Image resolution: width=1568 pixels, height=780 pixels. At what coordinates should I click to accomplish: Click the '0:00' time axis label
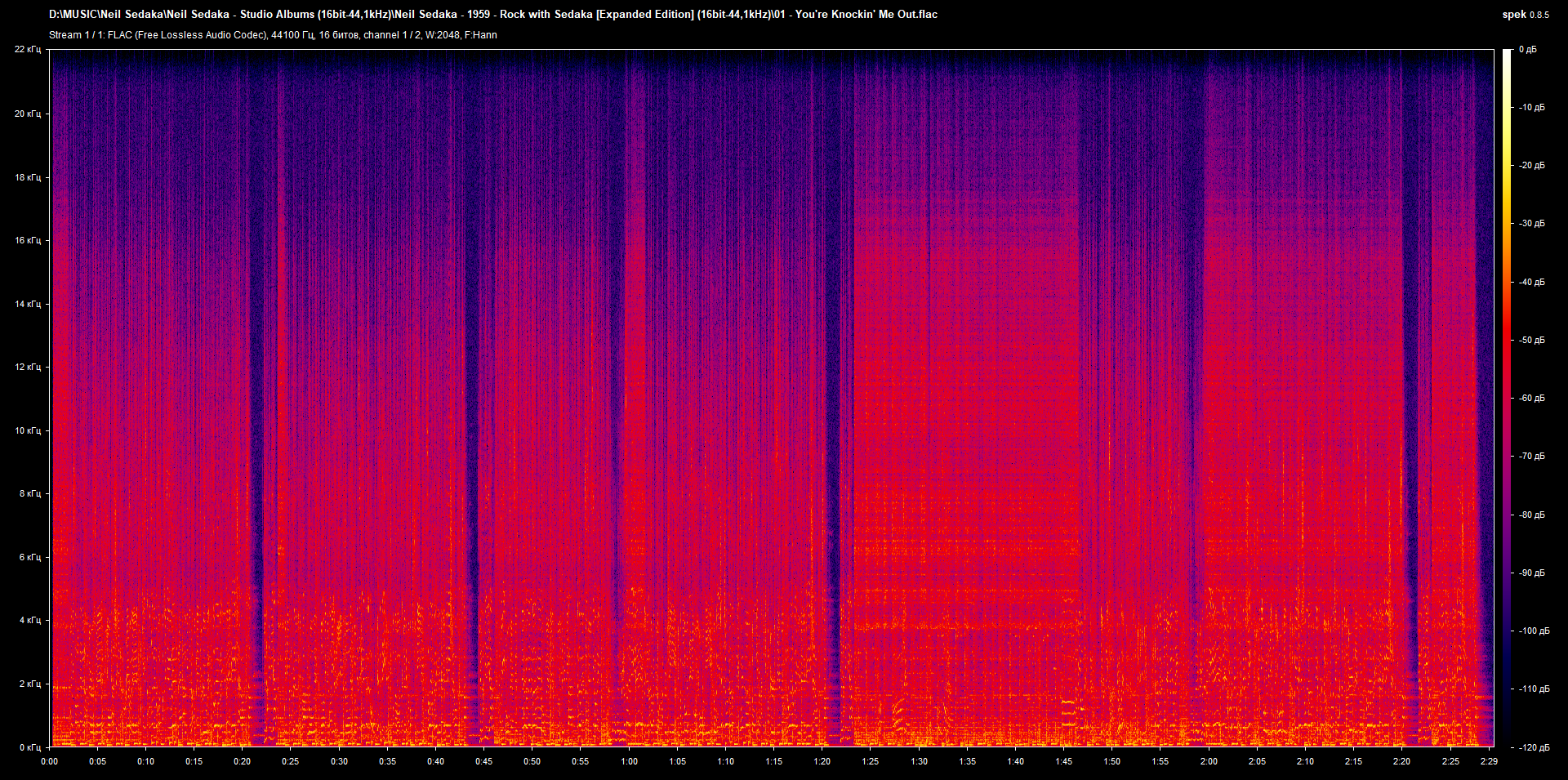pyautogui.click(x=50, y=761)
